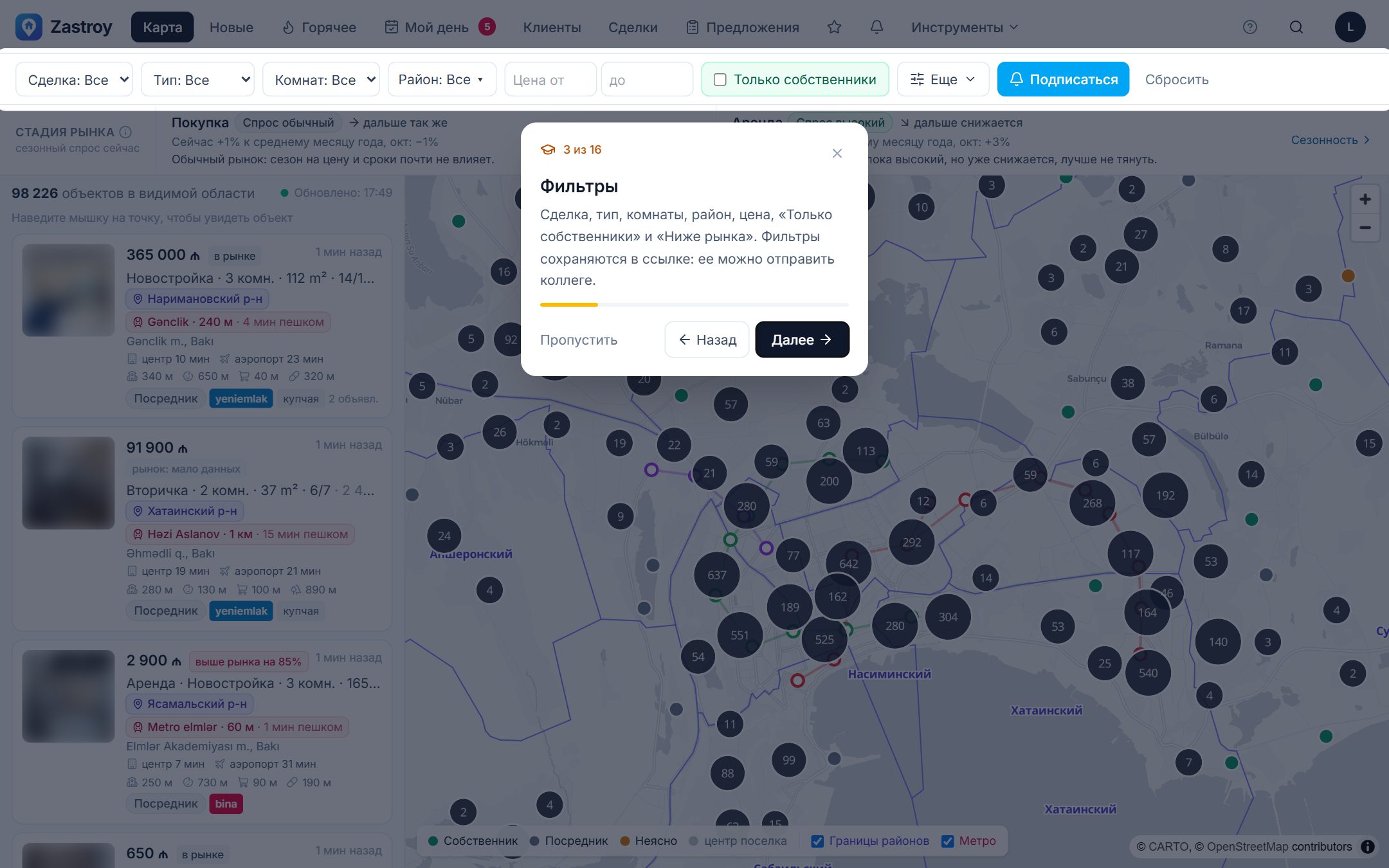Image resolution: width=1389 pixels, height=868 pixels.
Task: Click map attribution info icon
Action: [1368, 847]
